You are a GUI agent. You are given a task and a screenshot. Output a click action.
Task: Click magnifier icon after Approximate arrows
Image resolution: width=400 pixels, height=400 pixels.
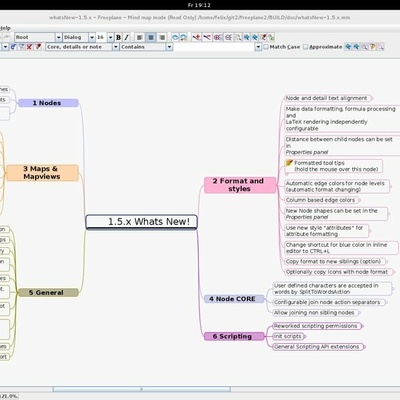[x=365, y=47]
